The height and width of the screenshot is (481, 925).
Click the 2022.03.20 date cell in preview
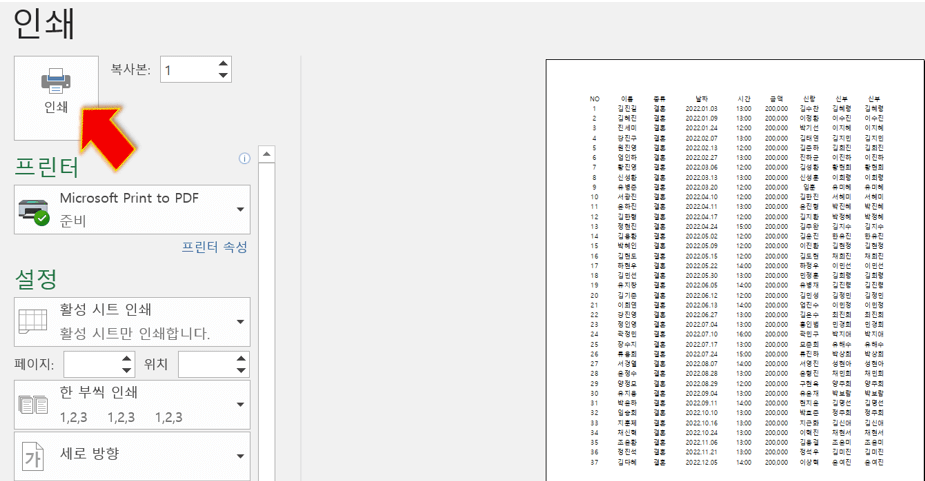[x=701, y=187]
